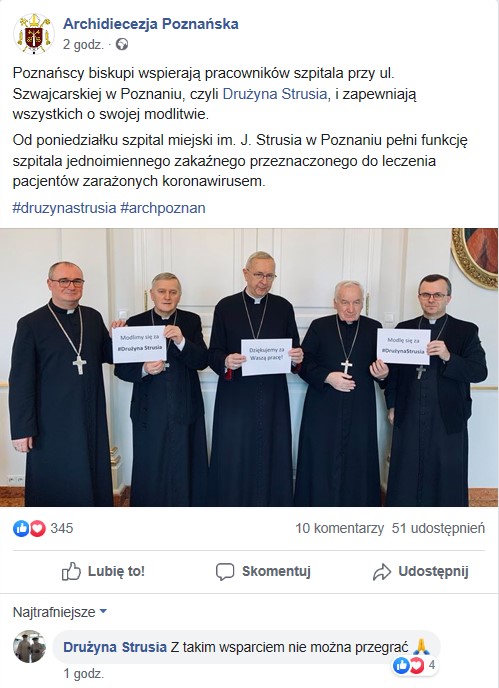This screenshot has width=499, height=688.
Task: Open Archidiecezja Poznańska page avatar
Action: tap(34, 34)
